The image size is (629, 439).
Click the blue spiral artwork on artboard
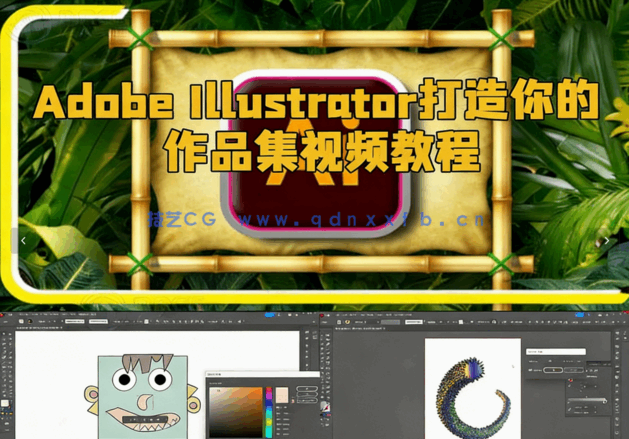(x=473, y=397)
